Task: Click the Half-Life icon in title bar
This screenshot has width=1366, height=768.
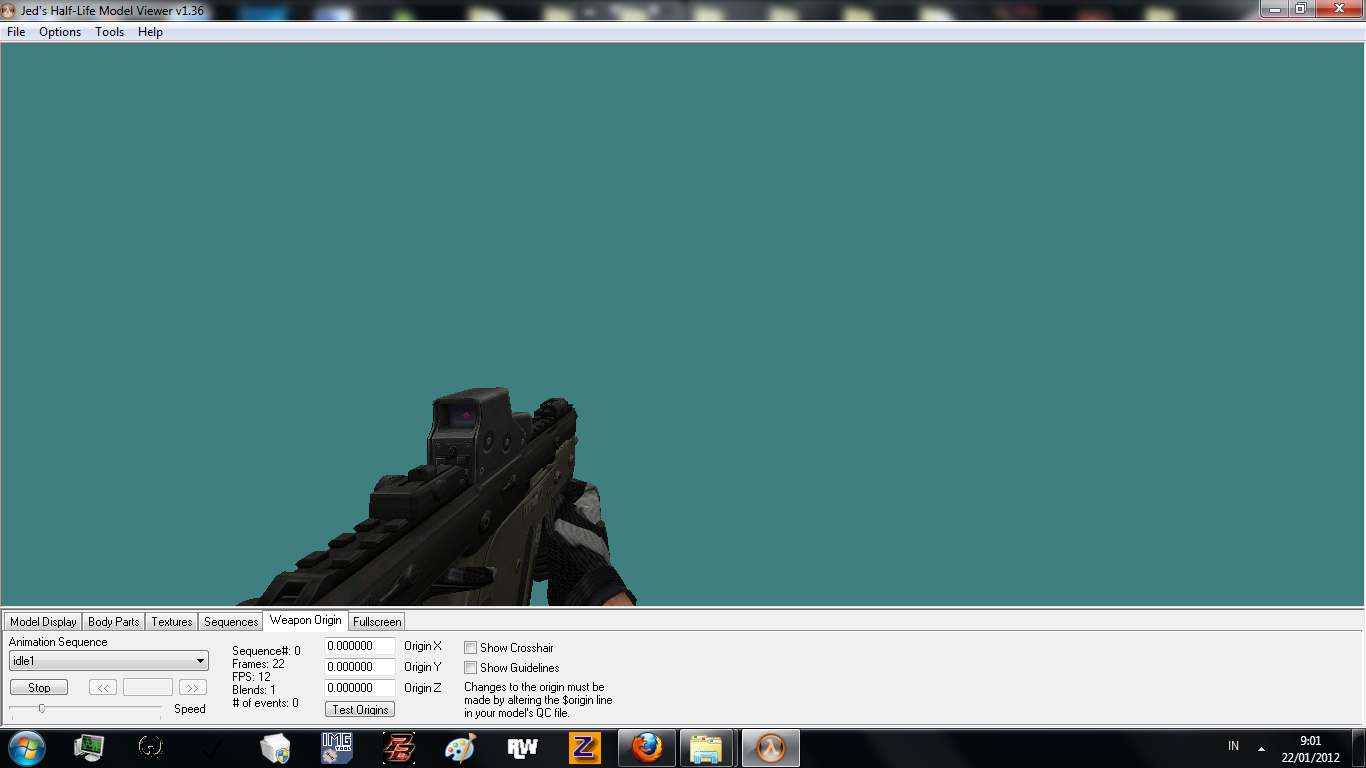Action: (10, 10)
